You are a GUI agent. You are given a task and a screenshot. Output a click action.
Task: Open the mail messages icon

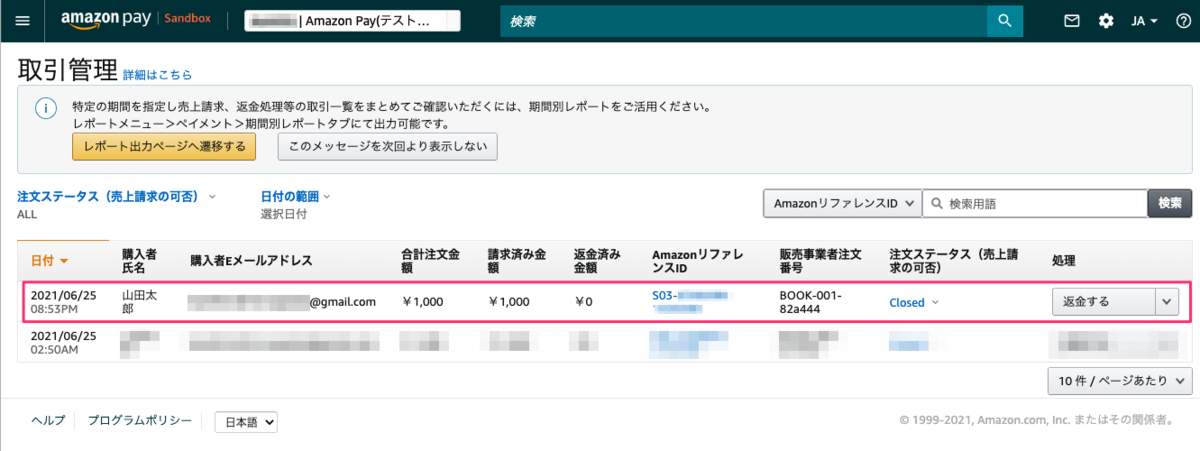pyautogui.click(x=1072, y=21)
